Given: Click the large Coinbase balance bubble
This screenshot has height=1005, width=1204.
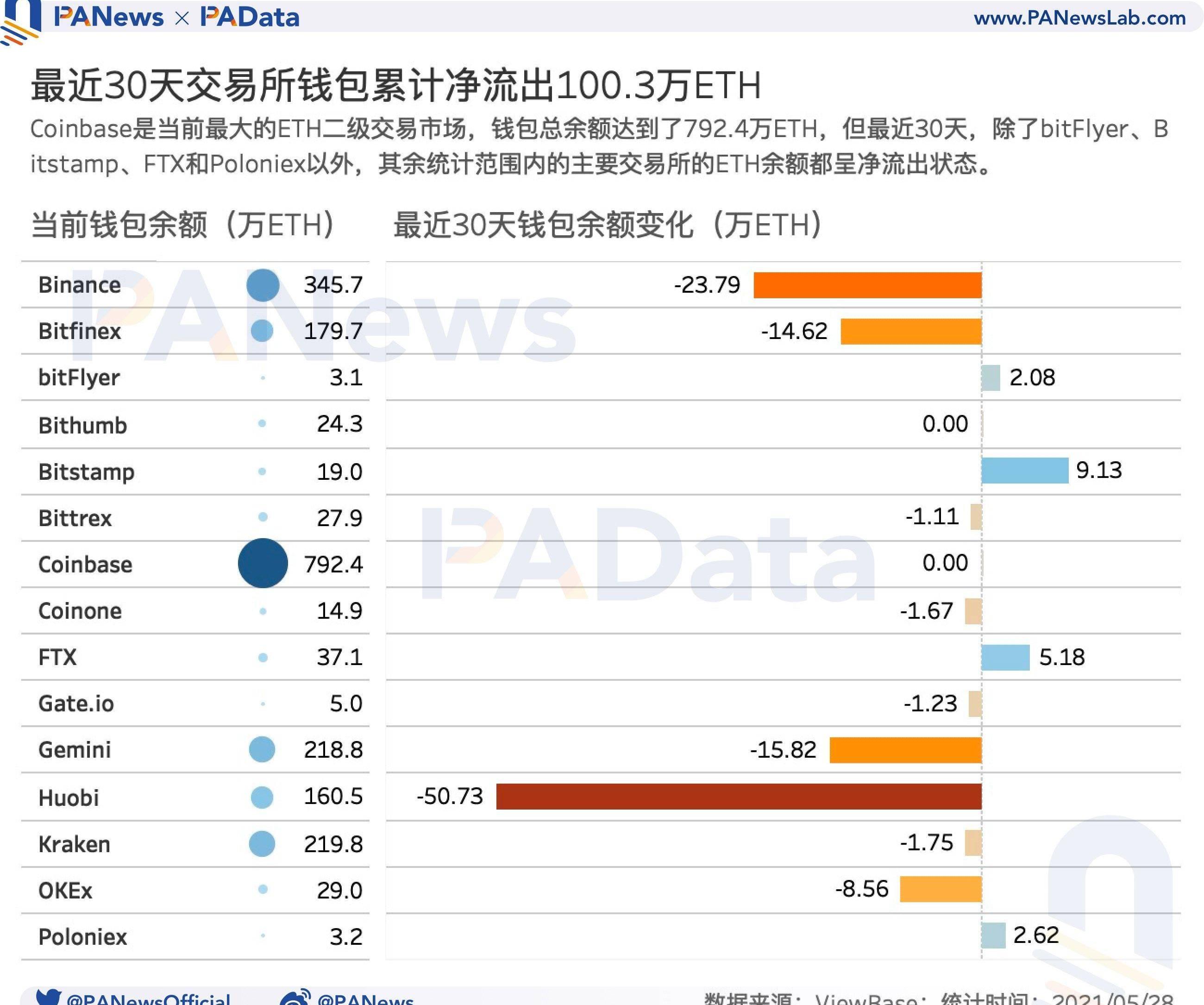Looking at the screenshot, I should click(x=263, y=563).
